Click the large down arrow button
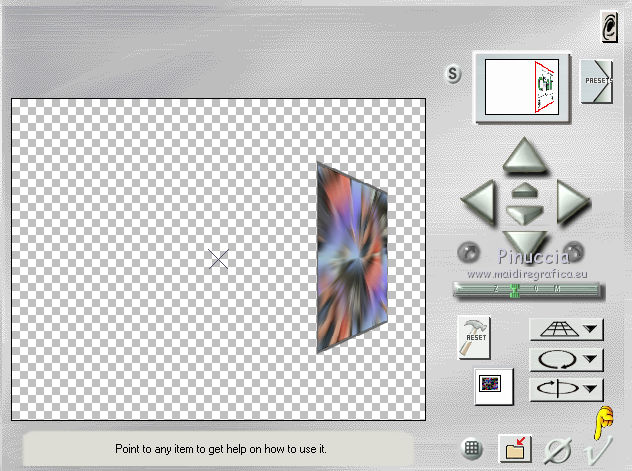This screenshot has width=632, height=471. (524, 242)
